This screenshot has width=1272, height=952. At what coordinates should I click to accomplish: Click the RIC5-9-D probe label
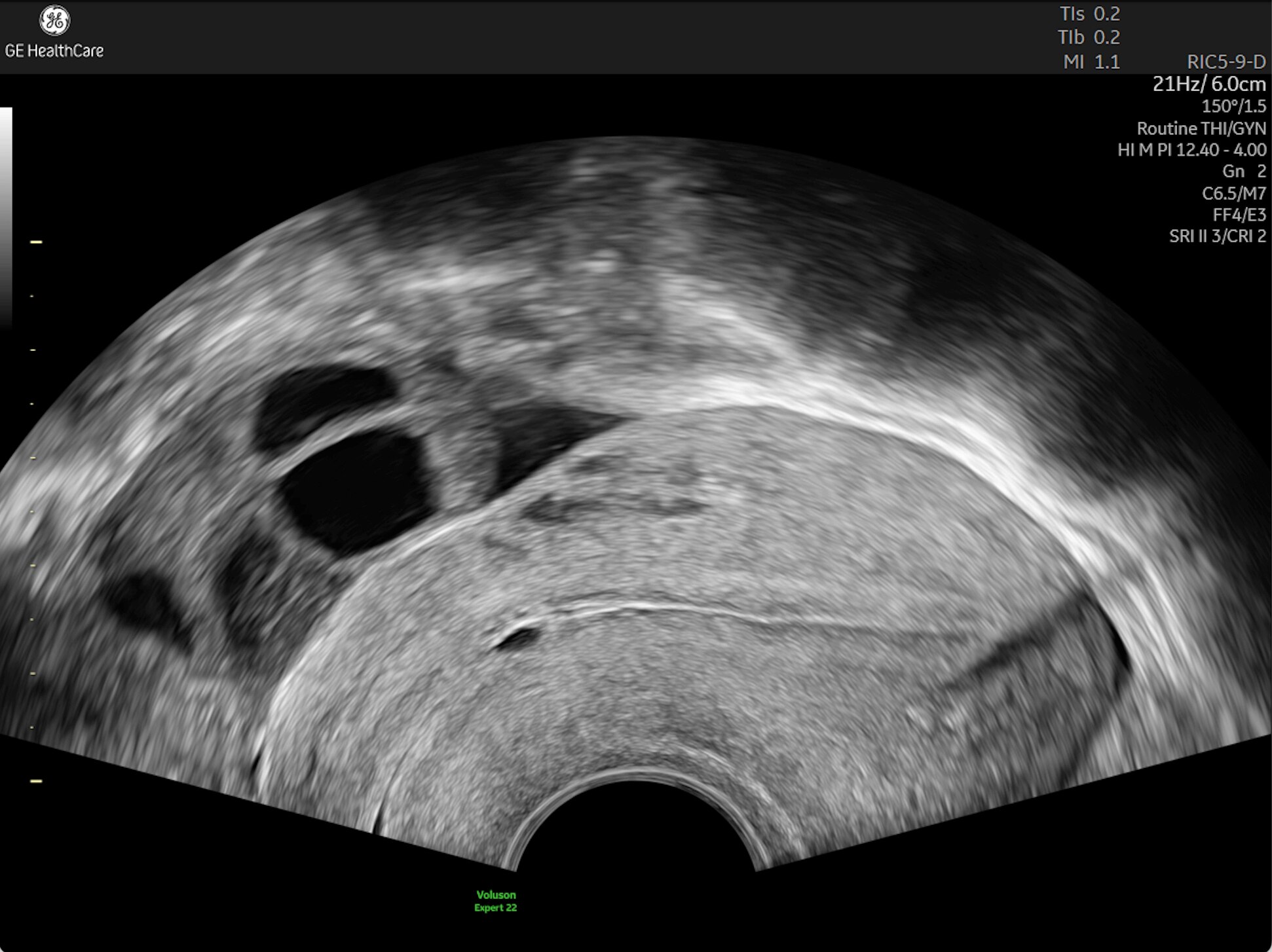1225,62
